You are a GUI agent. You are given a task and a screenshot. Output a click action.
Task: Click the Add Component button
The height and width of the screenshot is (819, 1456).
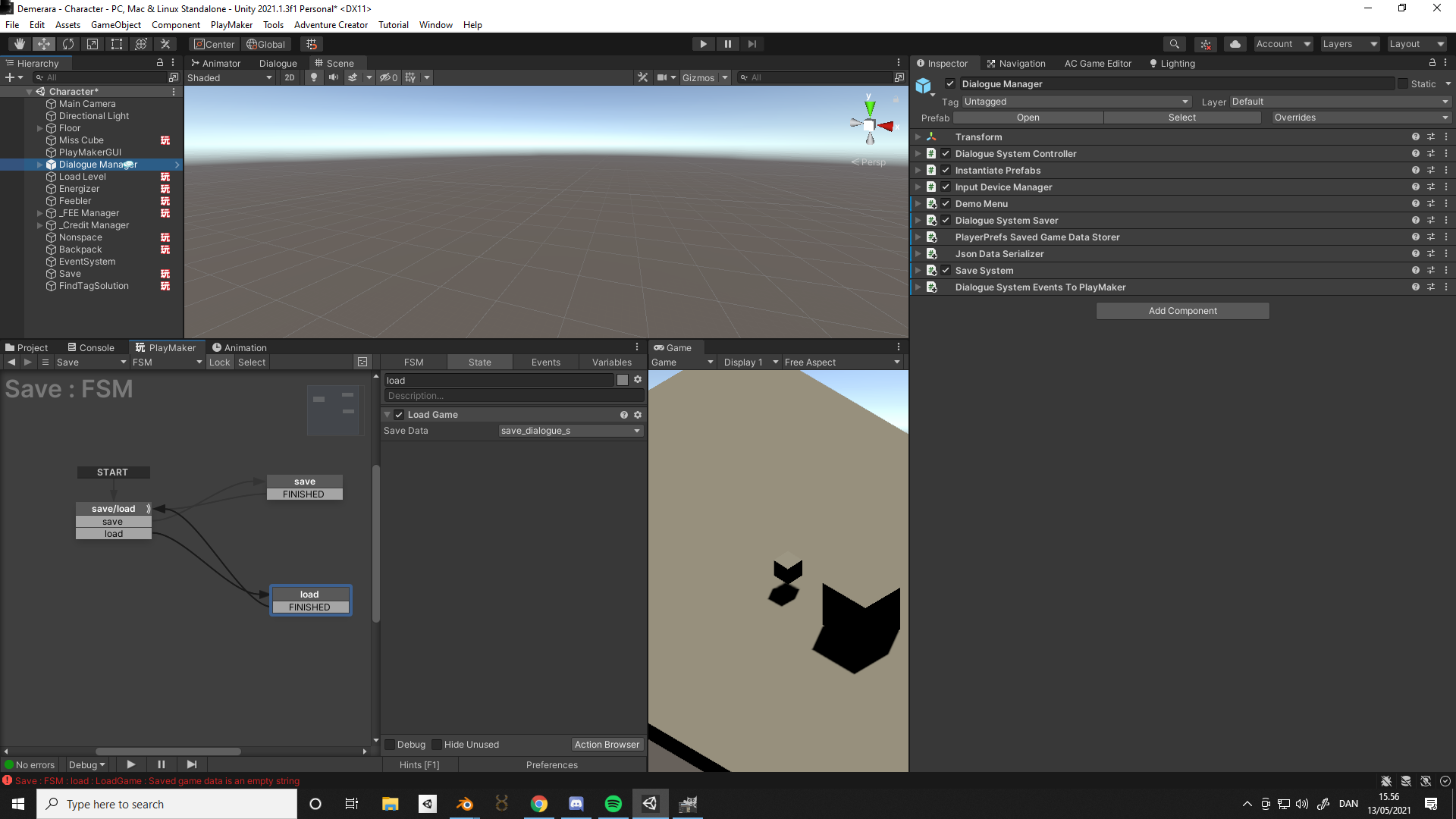(1182, 311)
